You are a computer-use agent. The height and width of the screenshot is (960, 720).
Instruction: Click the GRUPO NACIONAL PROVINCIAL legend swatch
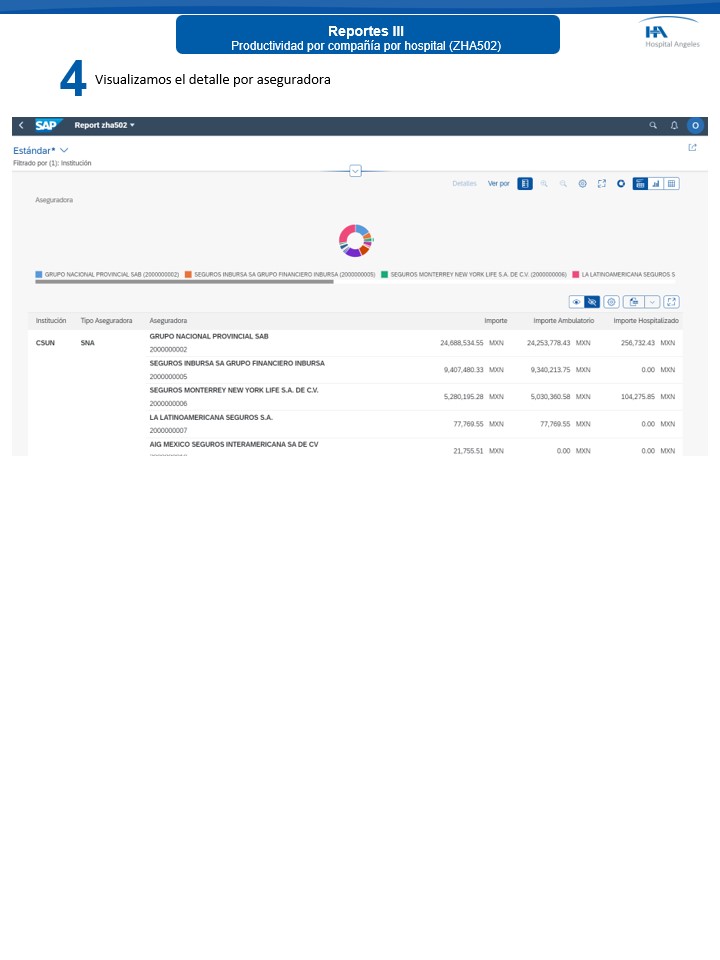(39, 274)
